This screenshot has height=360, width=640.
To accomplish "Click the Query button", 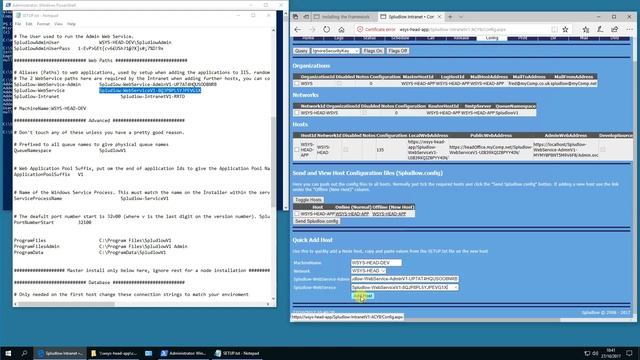I will point(301,51).
